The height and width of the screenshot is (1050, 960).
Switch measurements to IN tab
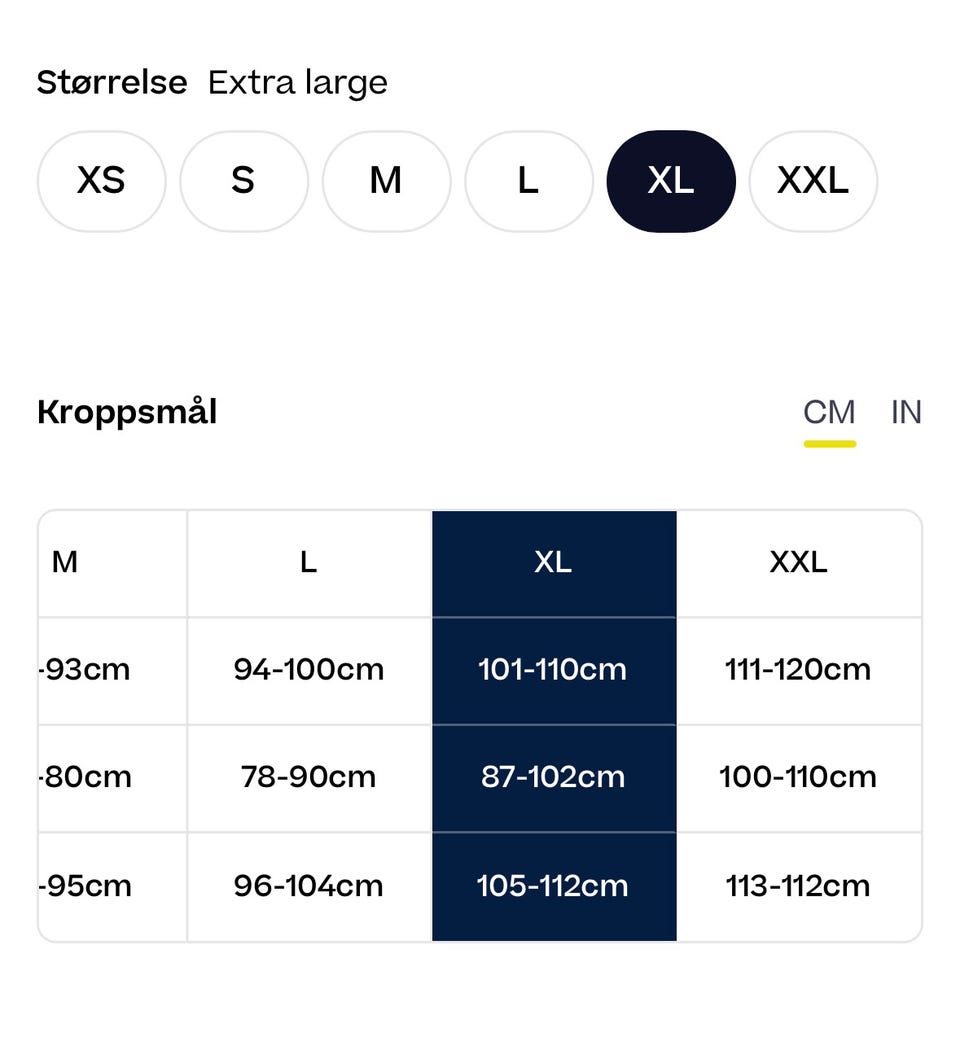[x=906, y=412]
